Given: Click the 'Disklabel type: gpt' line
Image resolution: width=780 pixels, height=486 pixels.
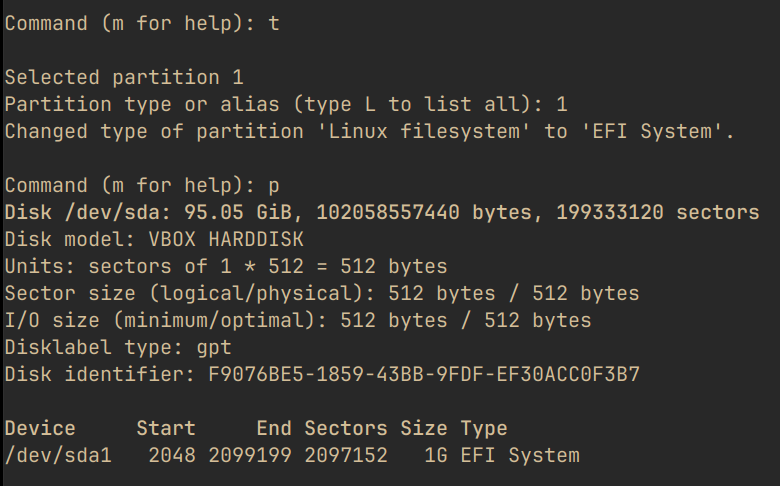Looking at the screenshot, I should 118,348.
